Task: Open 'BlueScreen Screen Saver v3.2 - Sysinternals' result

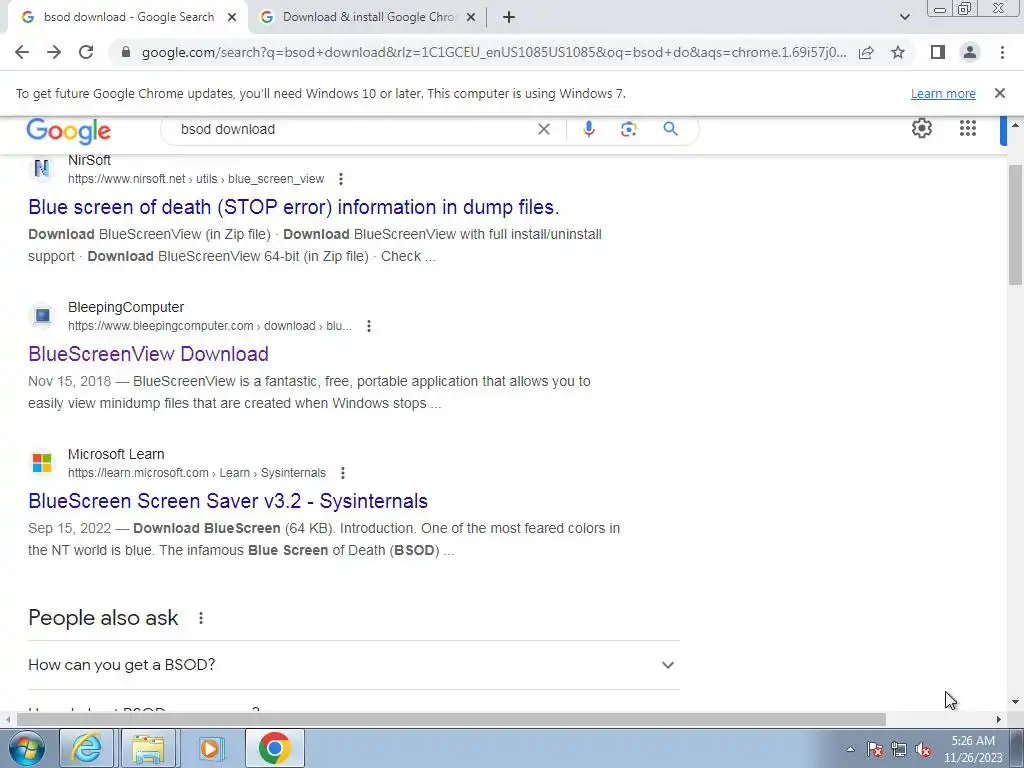Action: [x=228, y=501]
